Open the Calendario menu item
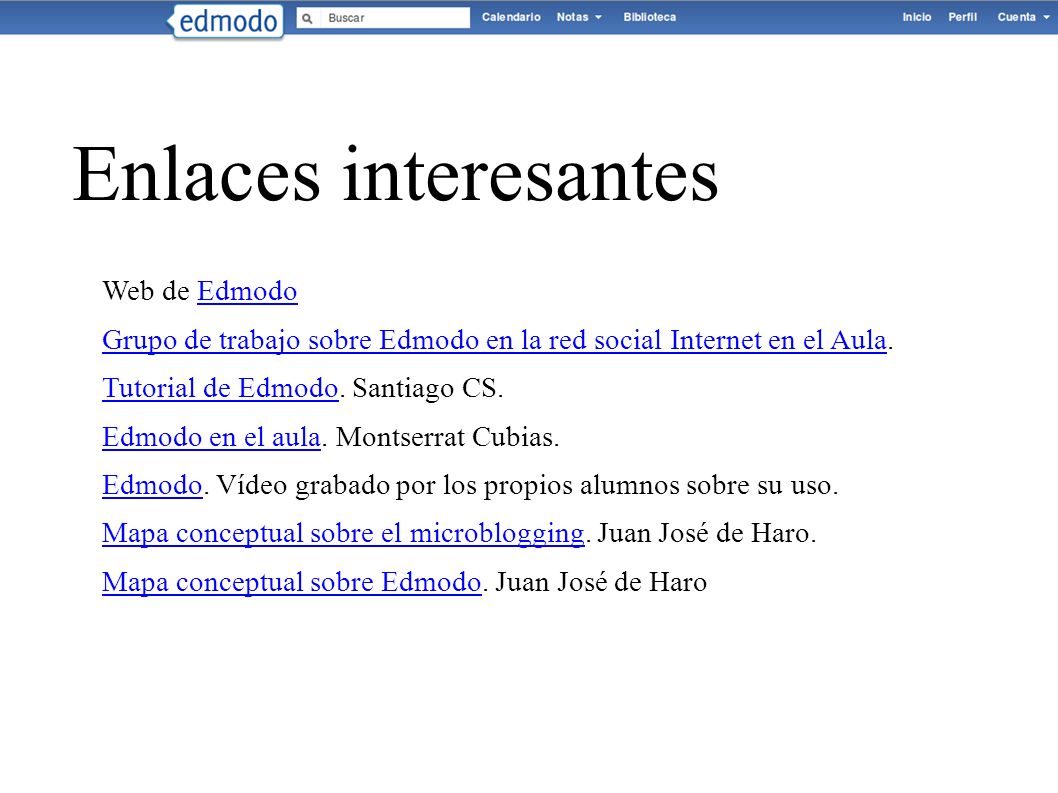This screenshot has width=1058, height=793. click(x=511, y=17)
